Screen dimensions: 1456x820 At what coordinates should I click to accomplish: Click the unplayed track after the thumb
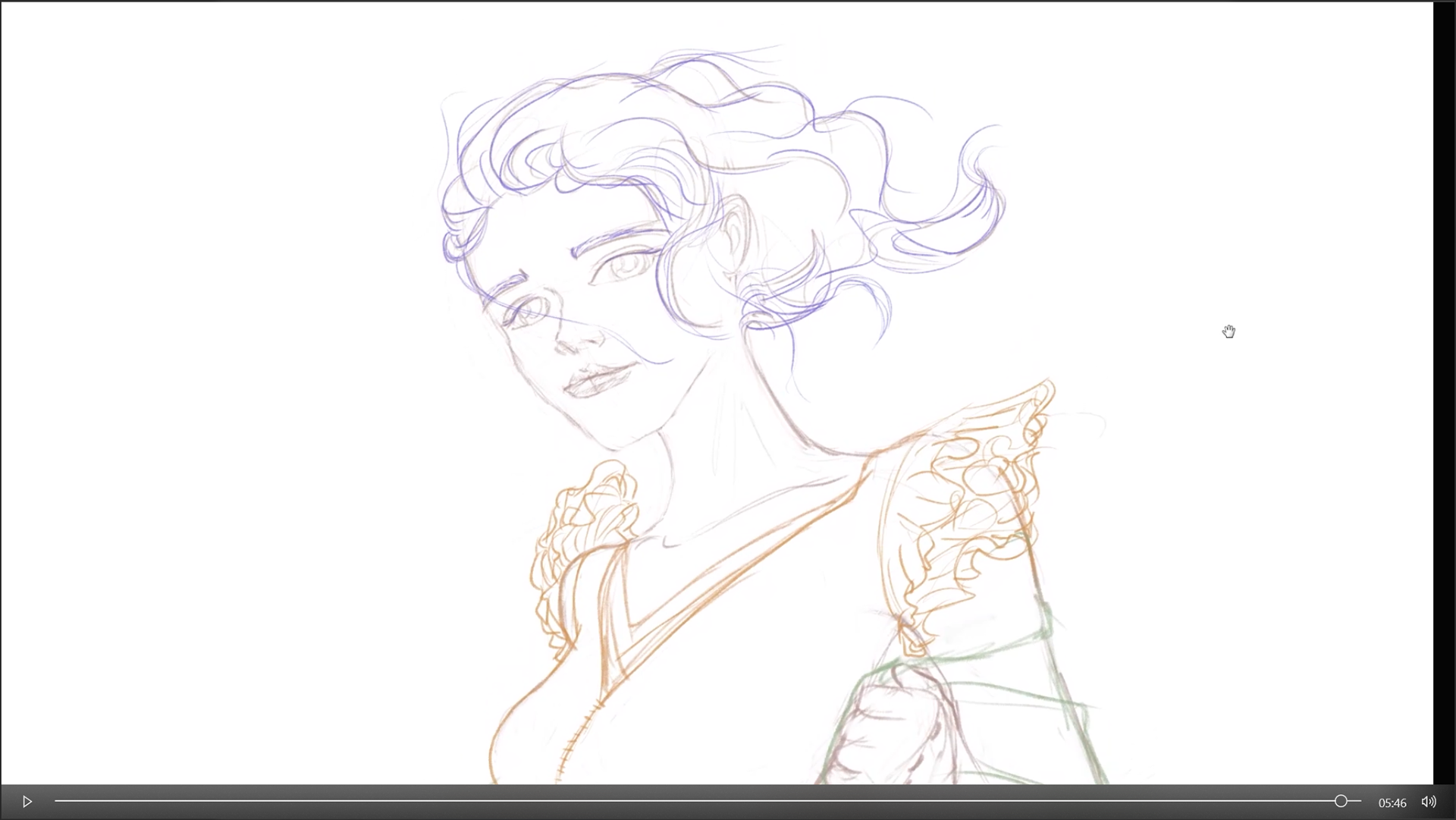pos(1354,801)
